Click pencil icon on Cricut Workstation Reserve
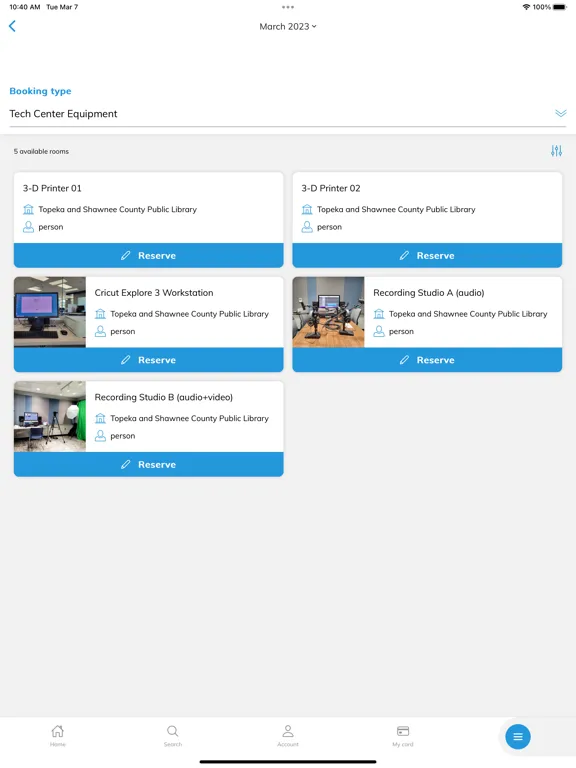Viewport: 576px width, 768px height. pos(126,360)
